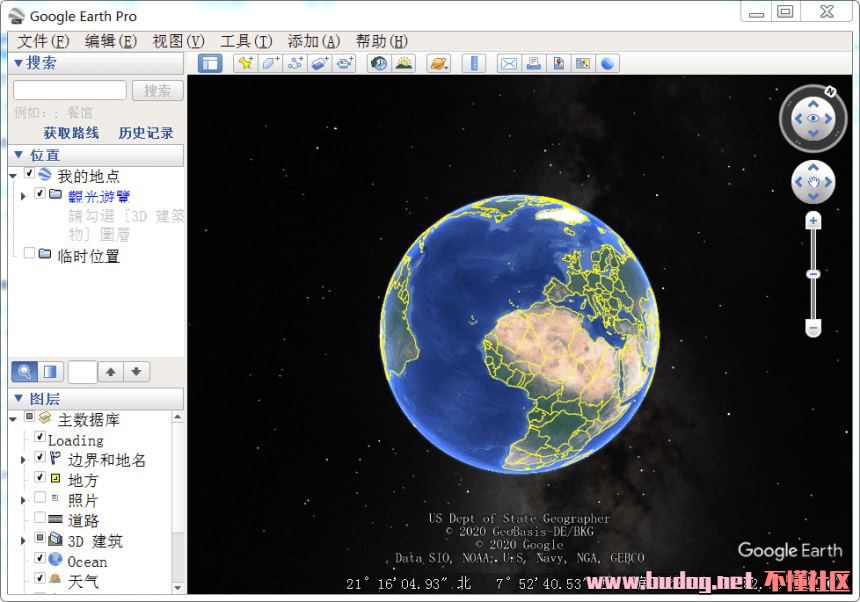Viewport: 860px width, 602px height.
Task: Add a path using the toolbar
Action: click(295, 64)
